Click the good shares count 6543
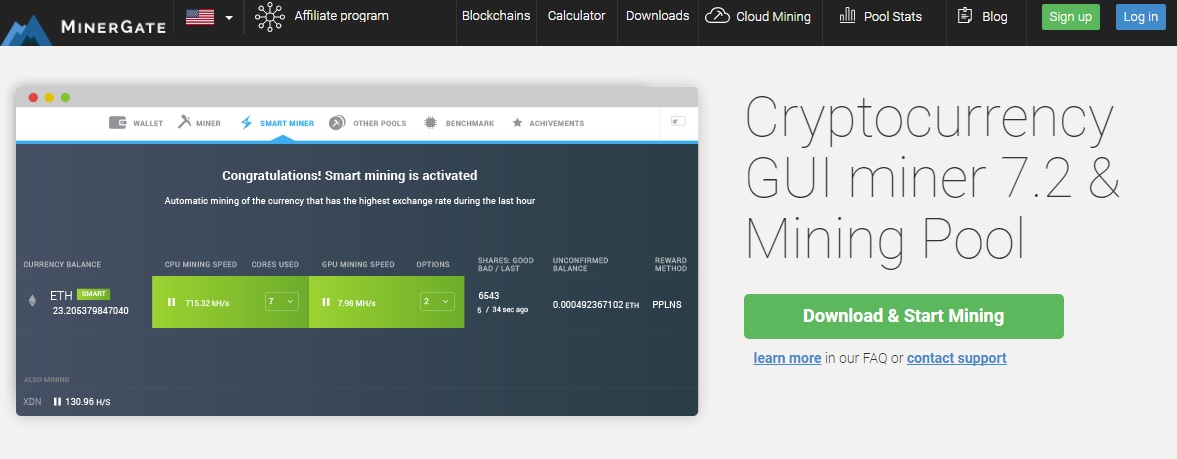The width and height of the screenshot is (1177, 459). [489, 295]
